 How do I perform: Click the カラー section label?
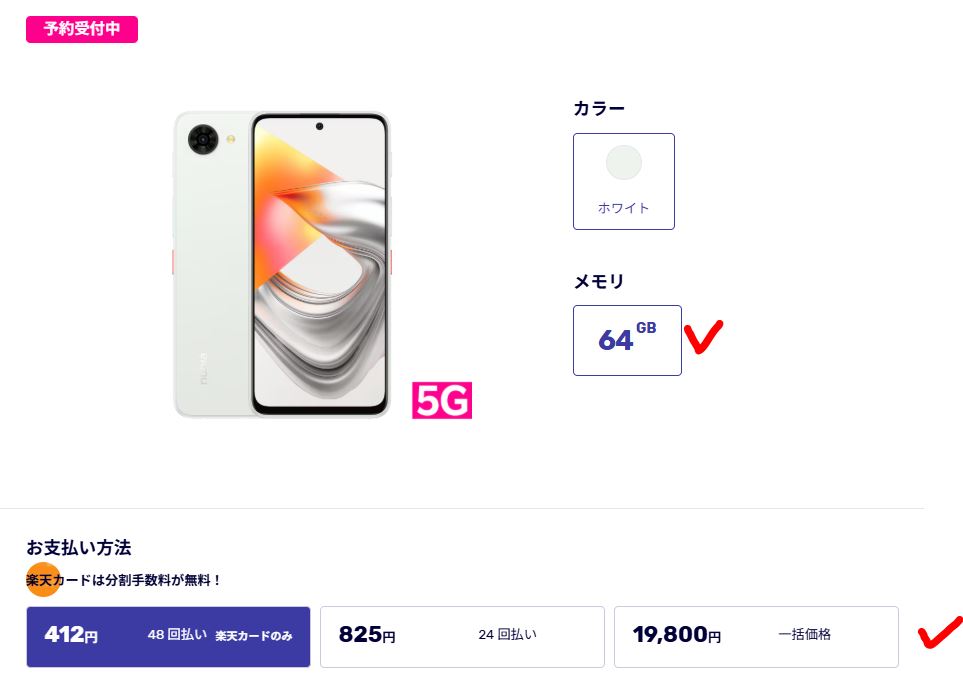coord(599,109)
